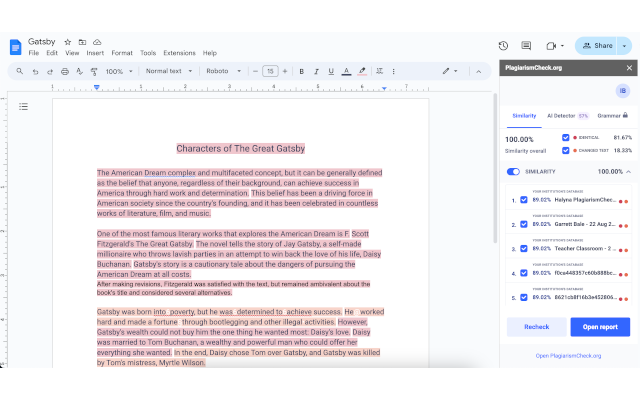Open the Tools menu
Image resolution: width=640 pixels, height=400 pixels.
pos(148,53)
